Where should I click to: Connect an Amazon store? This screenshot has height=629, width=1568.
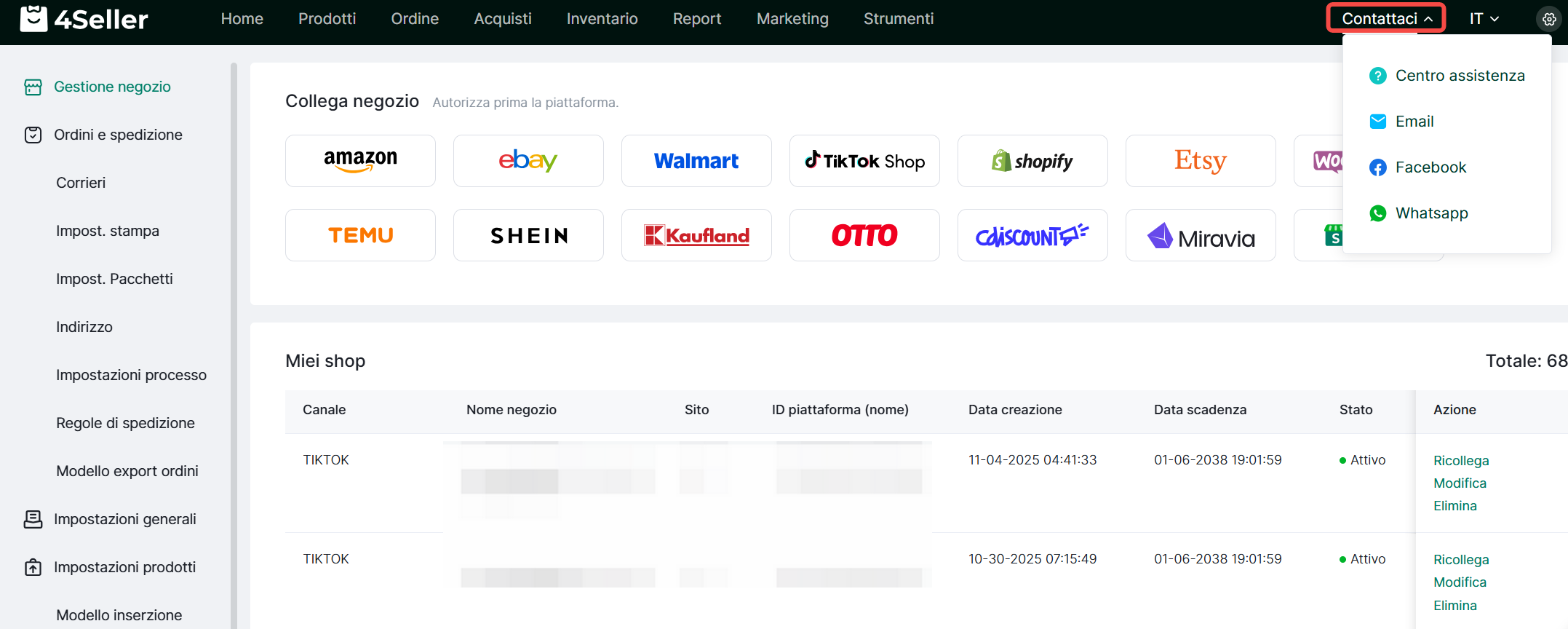pos(360,161)
